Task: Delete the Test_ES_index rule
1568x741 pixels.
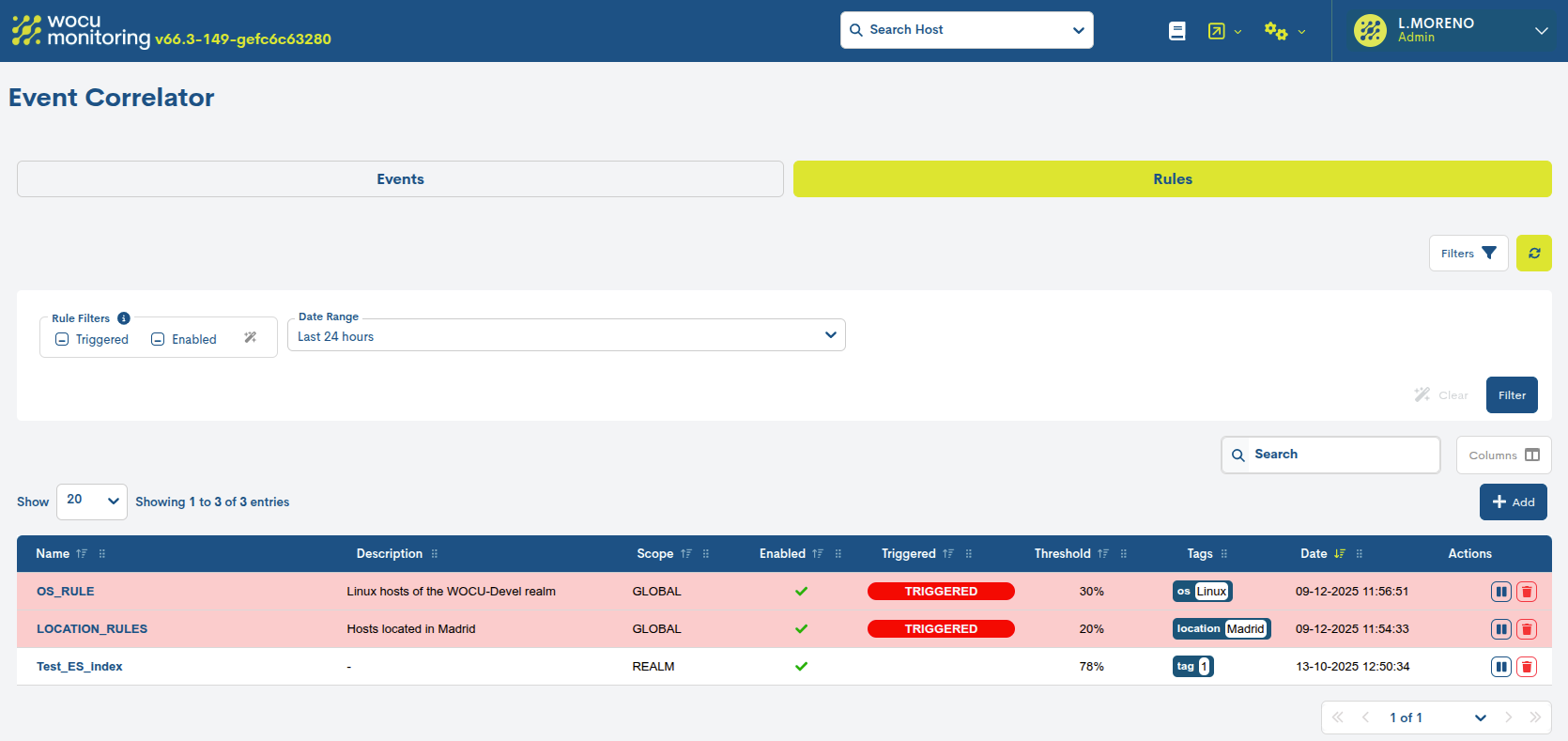Action: point(1527,667)
